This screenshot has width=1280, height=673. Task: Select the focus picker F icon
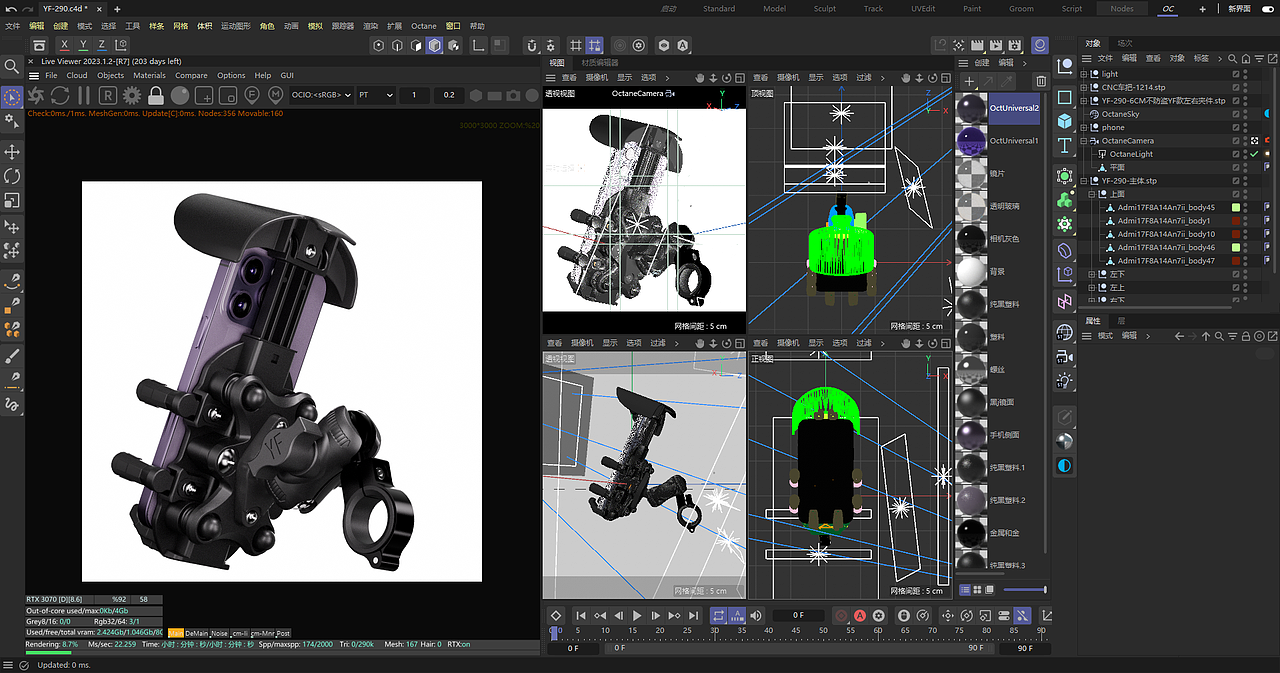pyautogui.click(x=252, y=95)
